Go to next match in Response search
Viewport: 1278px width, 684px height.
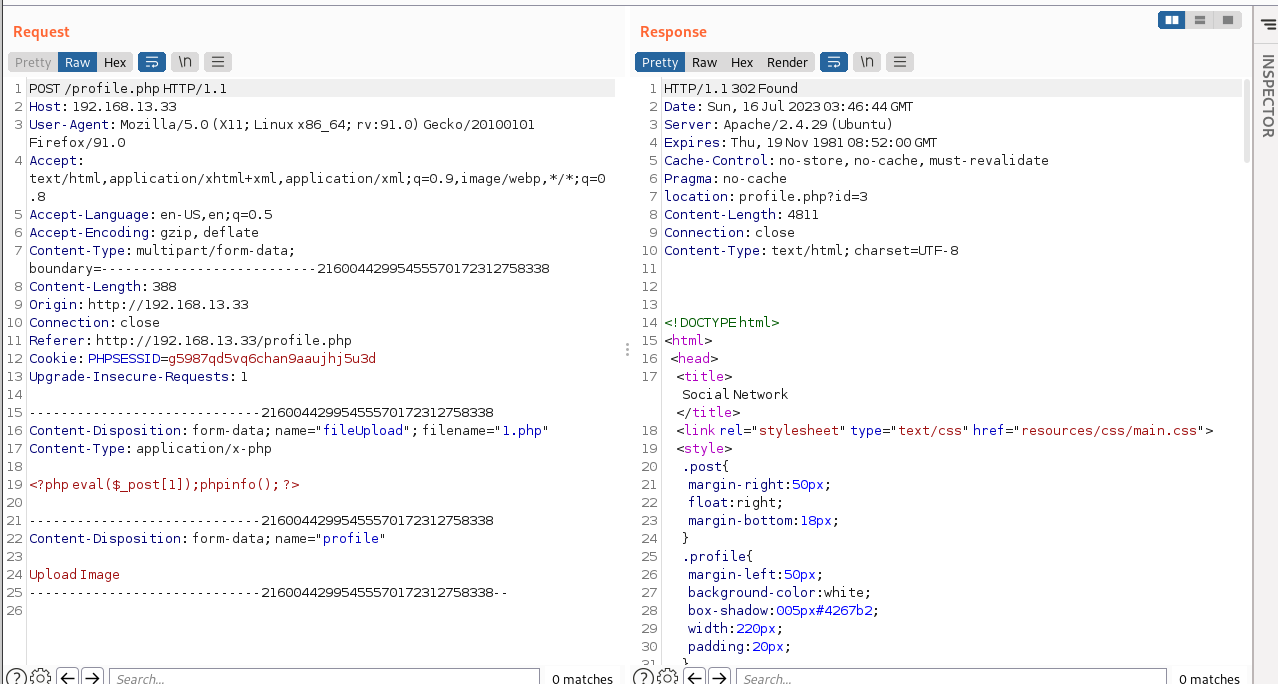click(x=719, y=677)
